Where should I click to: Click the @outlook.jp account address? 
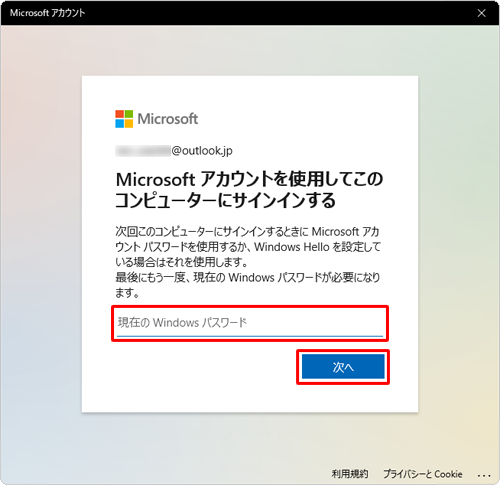tap(174, 151)
